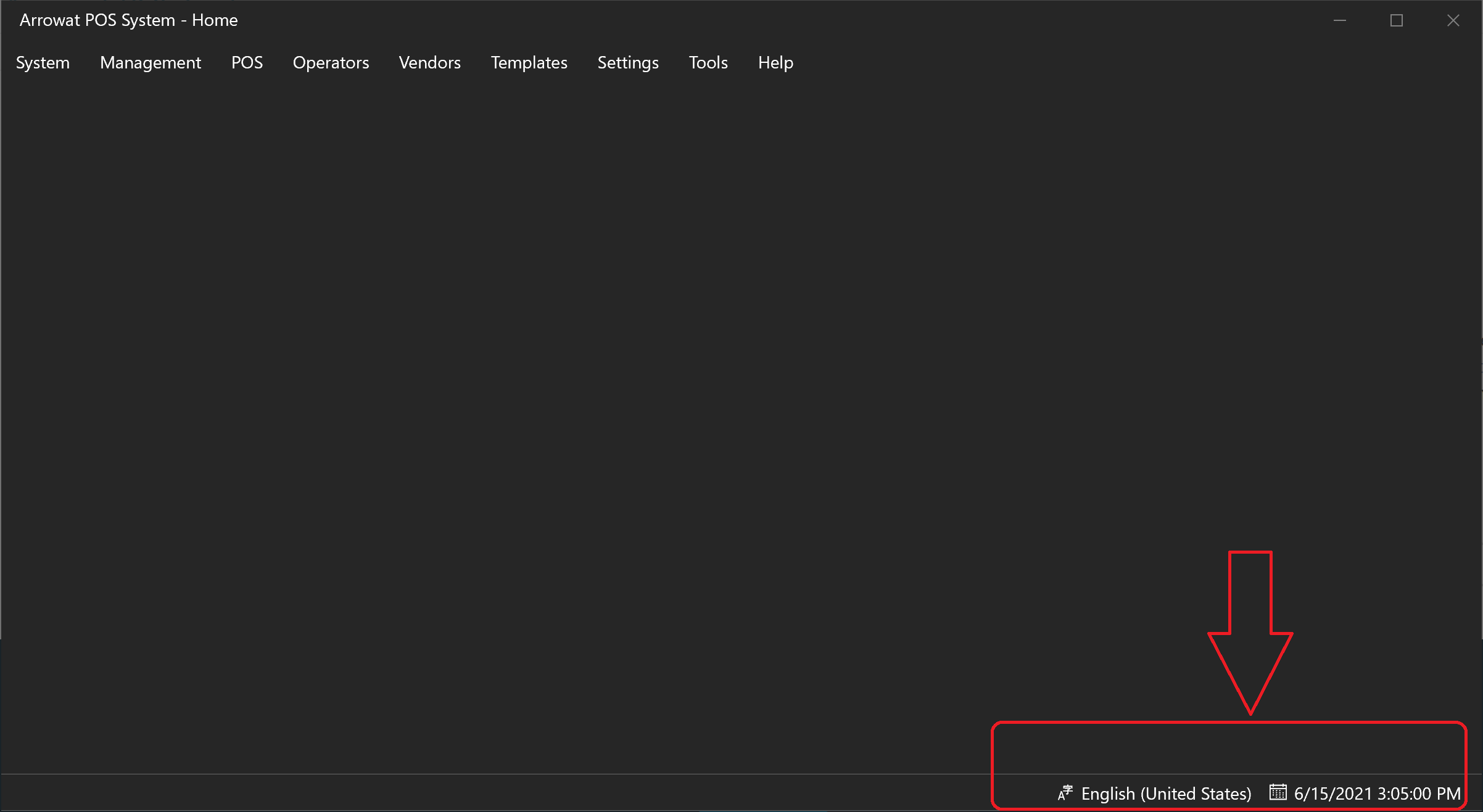Open the Operators menu
Image resolution: width=1483 pixels, height=812 pixels.
(331, 63)
